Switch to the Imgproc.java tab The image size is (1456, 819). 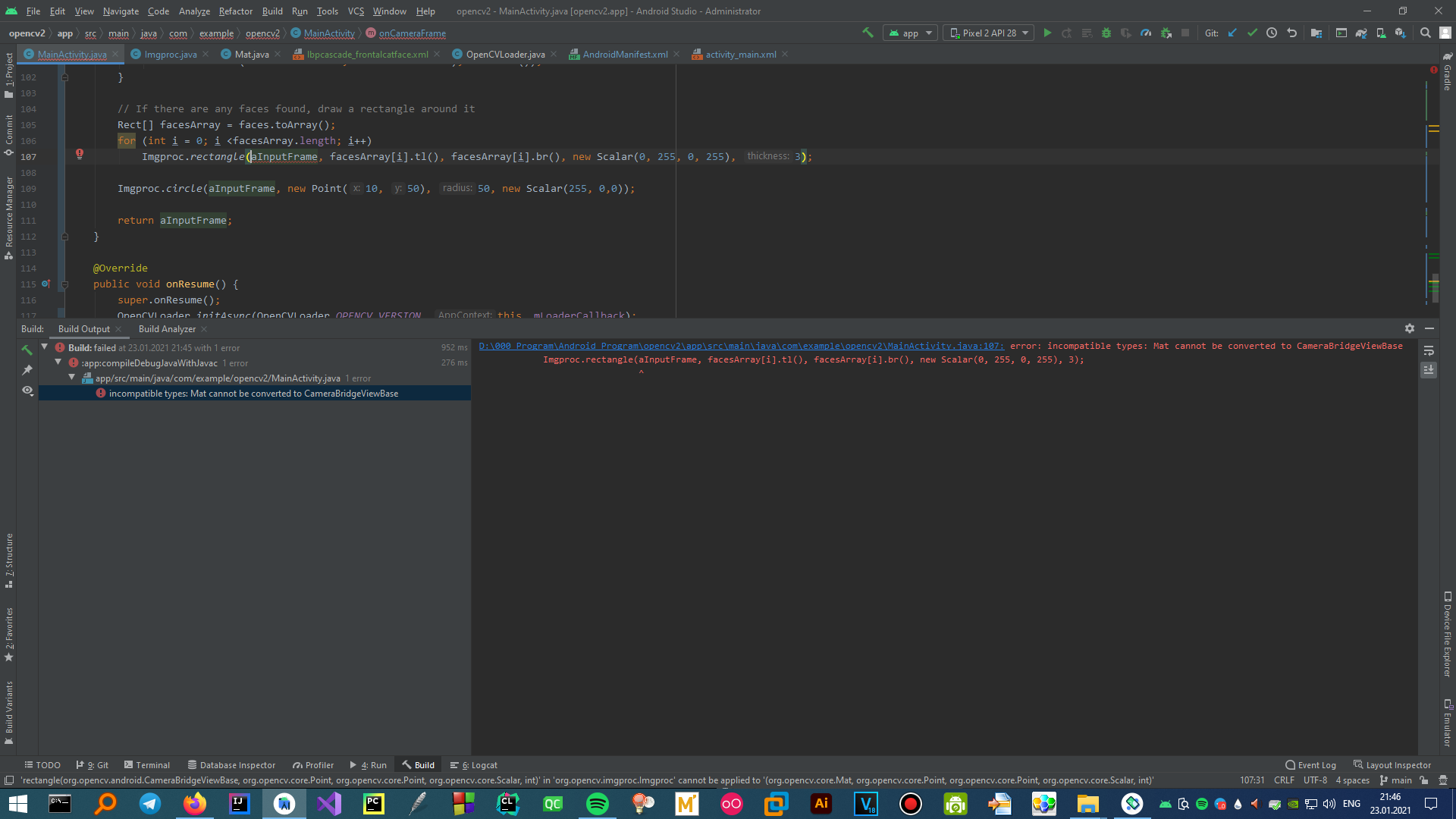171,55
